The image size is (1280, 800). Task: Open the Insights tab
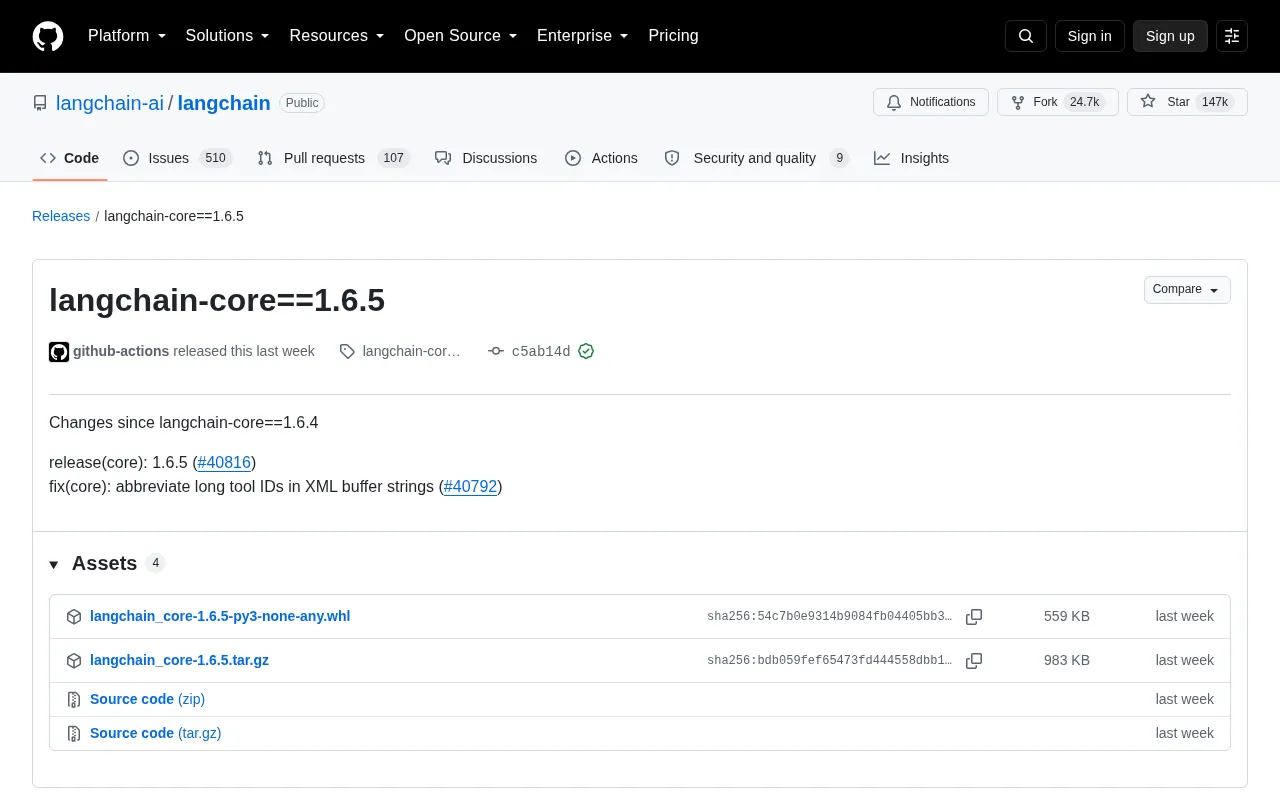911,158
